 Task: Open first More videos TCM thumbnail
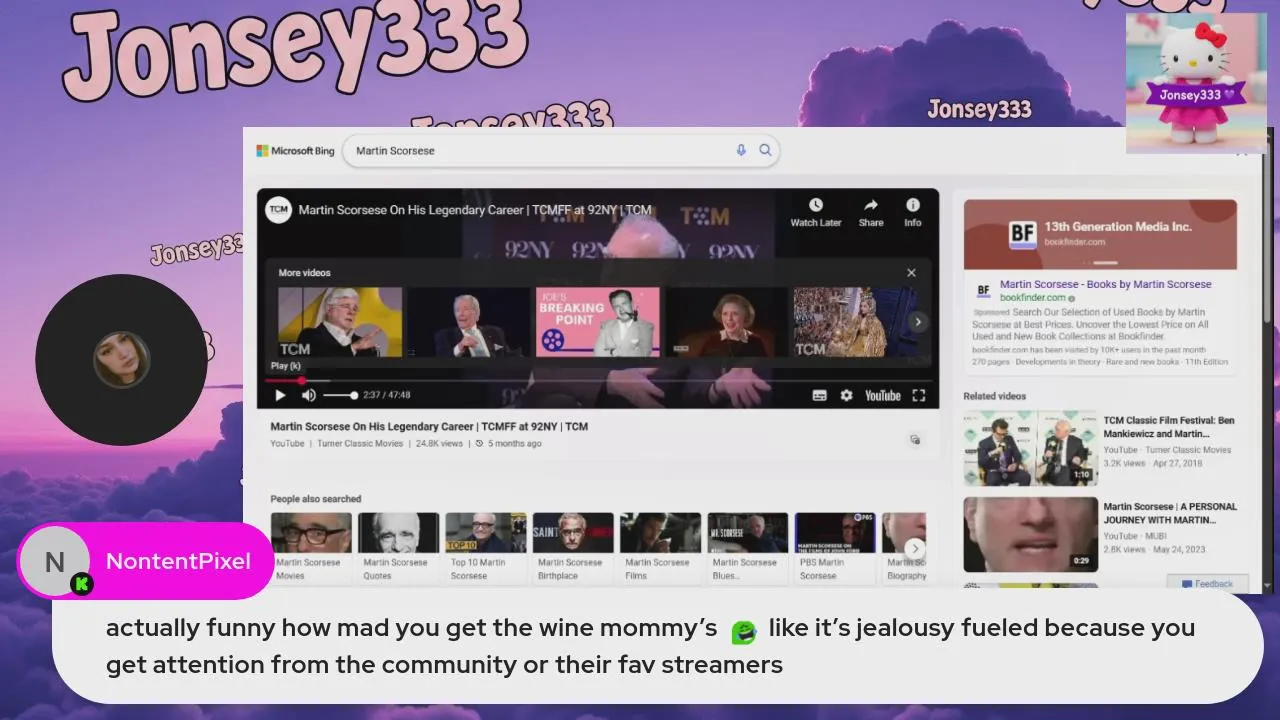click(x=340, y=322)
